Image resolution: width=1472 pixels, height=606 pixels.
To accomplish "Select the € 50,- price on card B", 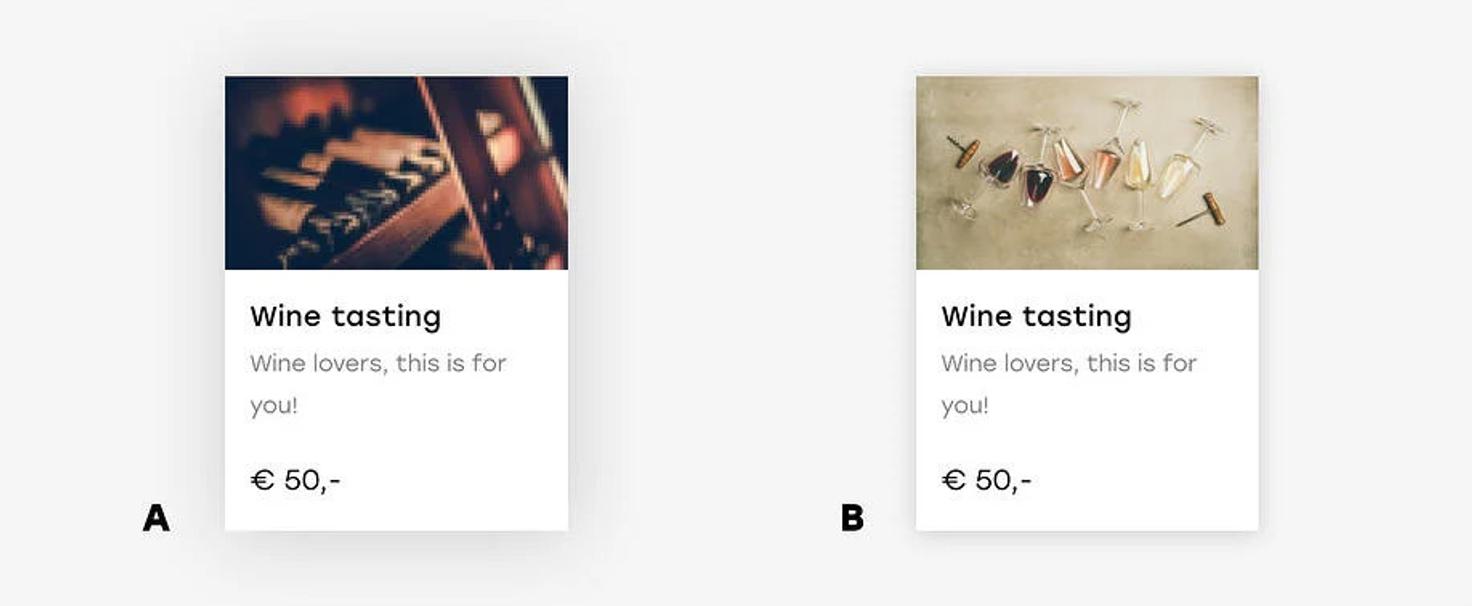I will coord(987,481).
